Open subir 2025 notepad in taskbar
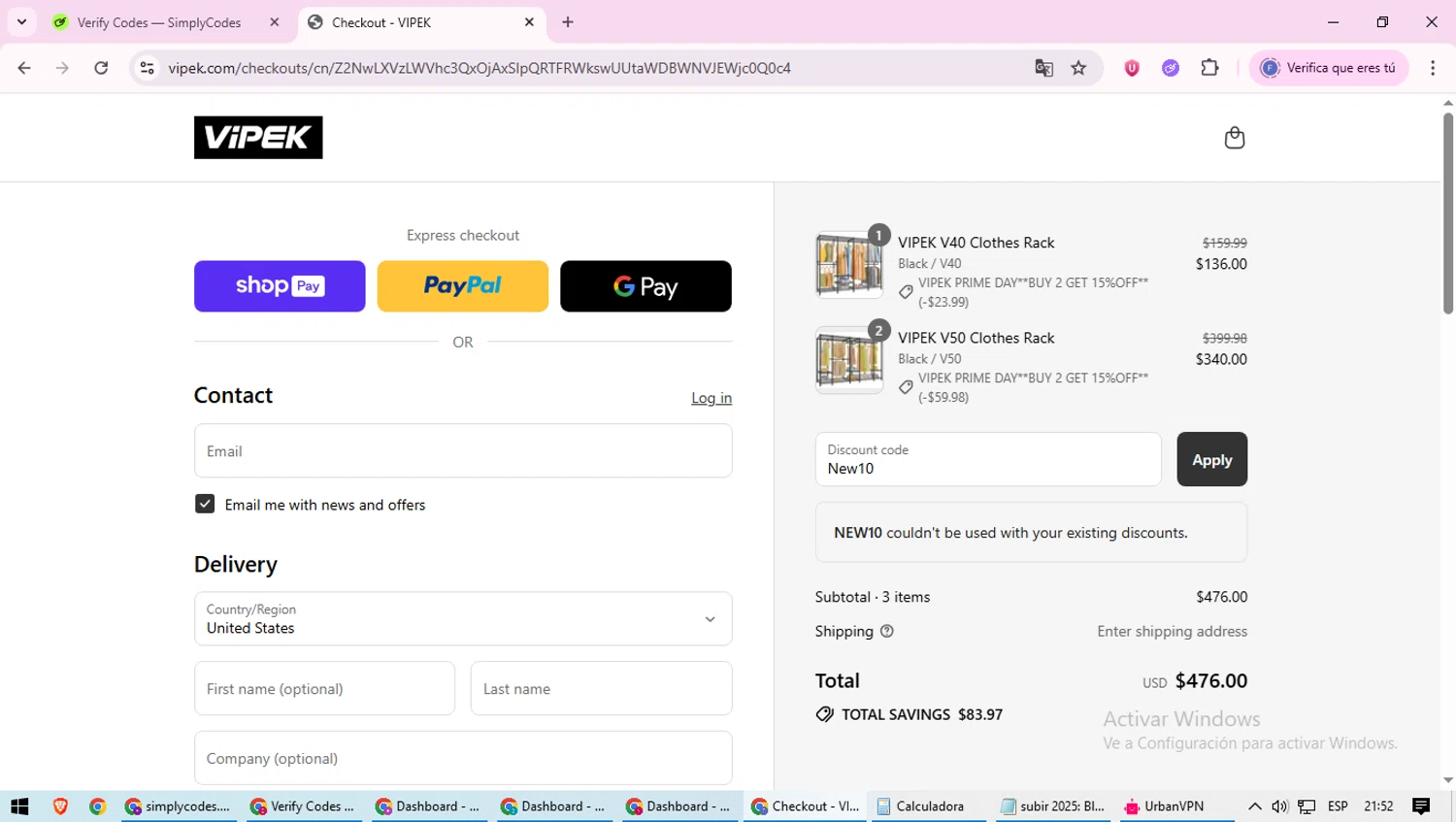The height and width of the screenshot is (822, 1456). [x=1053, y=806]
